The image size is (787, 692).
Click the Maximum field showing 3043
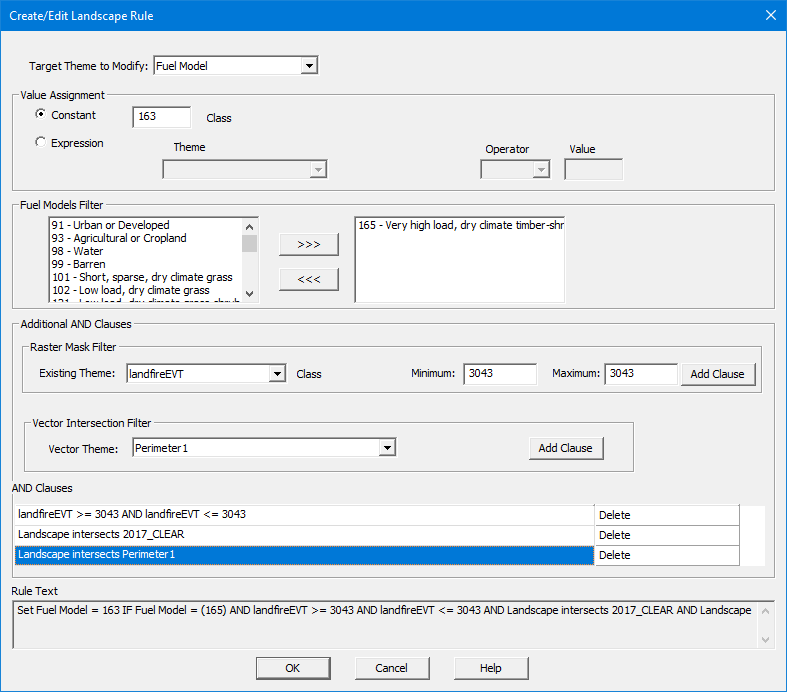tap(641, 374)
